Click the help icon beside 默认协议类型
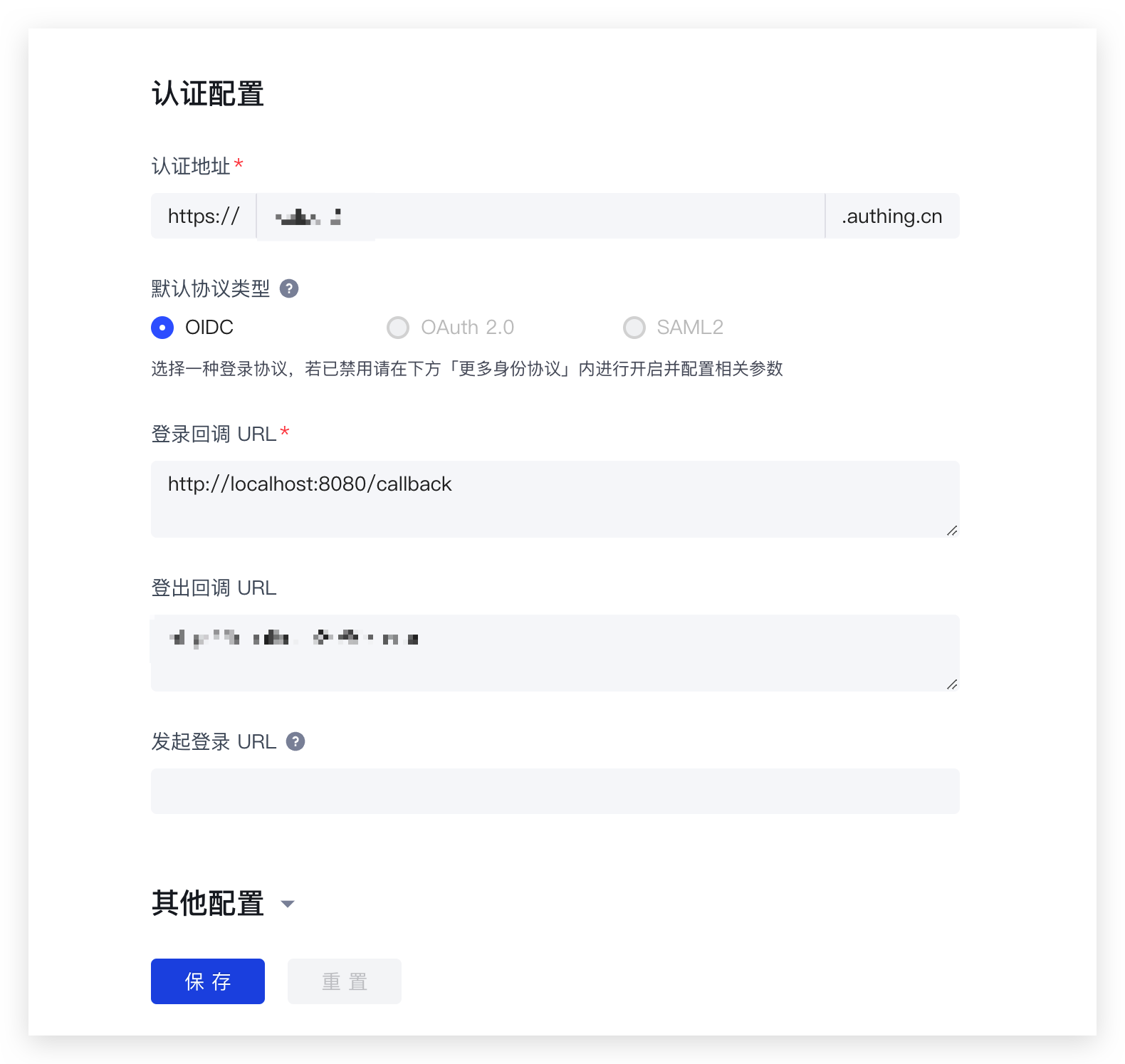Viewport: 1125px width, 1064px height. point(289,288)
